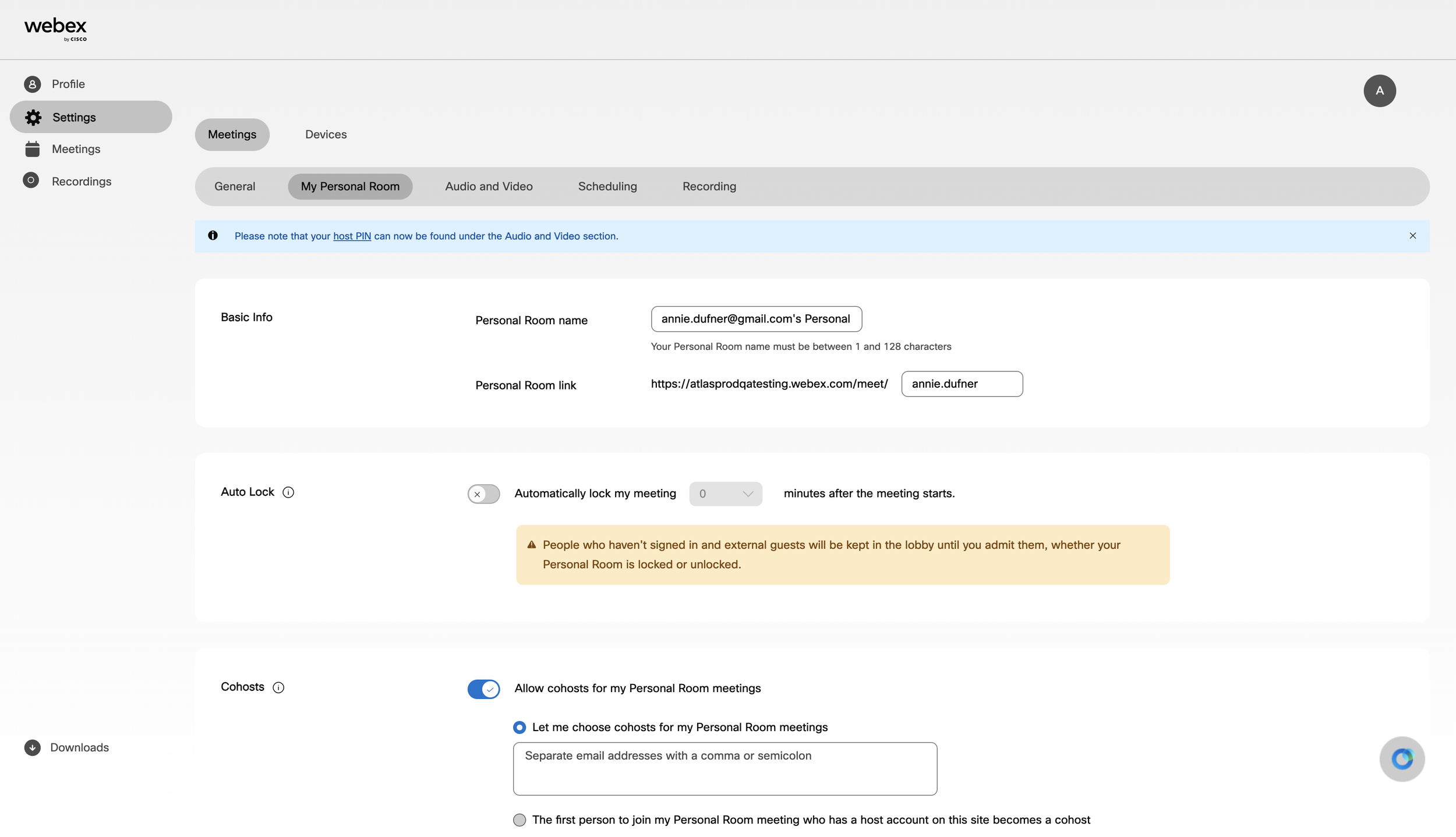Screen dimensions: 1456x837
Task: Open Profile via the person icon
Action: (33, 84)
